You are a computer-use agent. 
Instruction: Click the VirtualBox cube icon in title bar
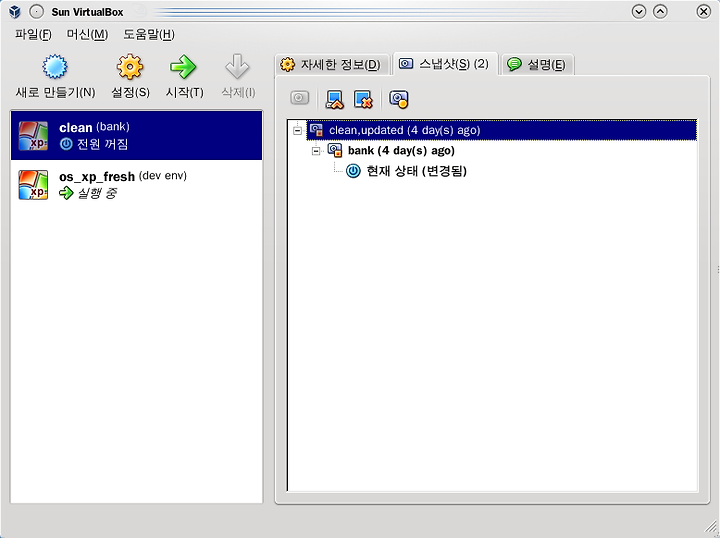(x=15, y=11)
